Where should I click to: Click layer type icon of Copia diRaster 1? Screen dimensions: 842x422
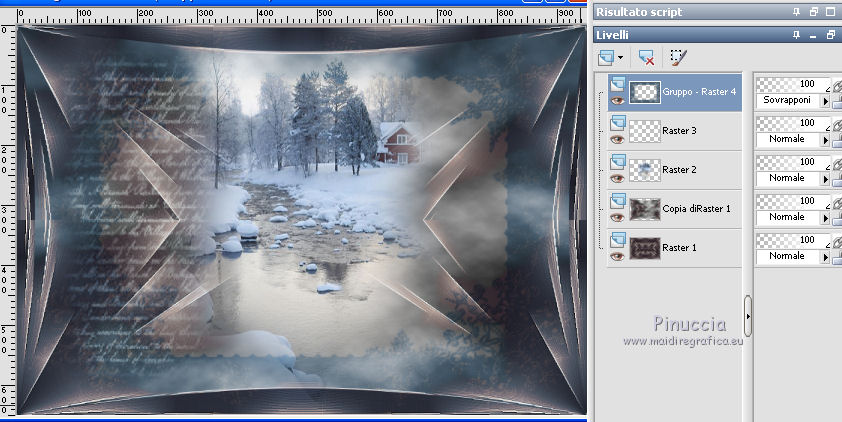pyautogui.click(x=618, y=200)
